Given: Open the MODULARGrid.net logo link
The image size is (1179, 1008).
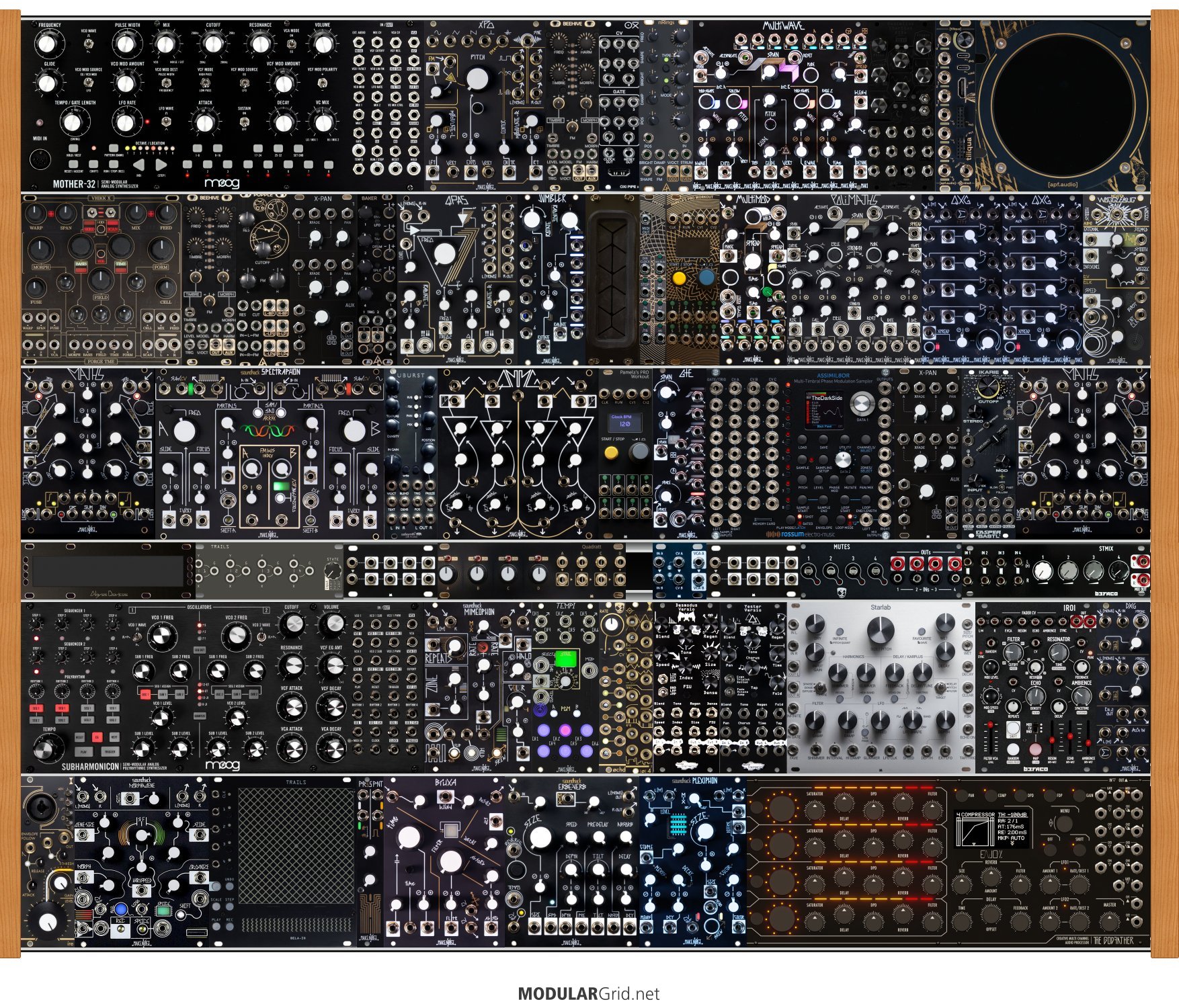Looking at the screenshot, I should [589, 994].
